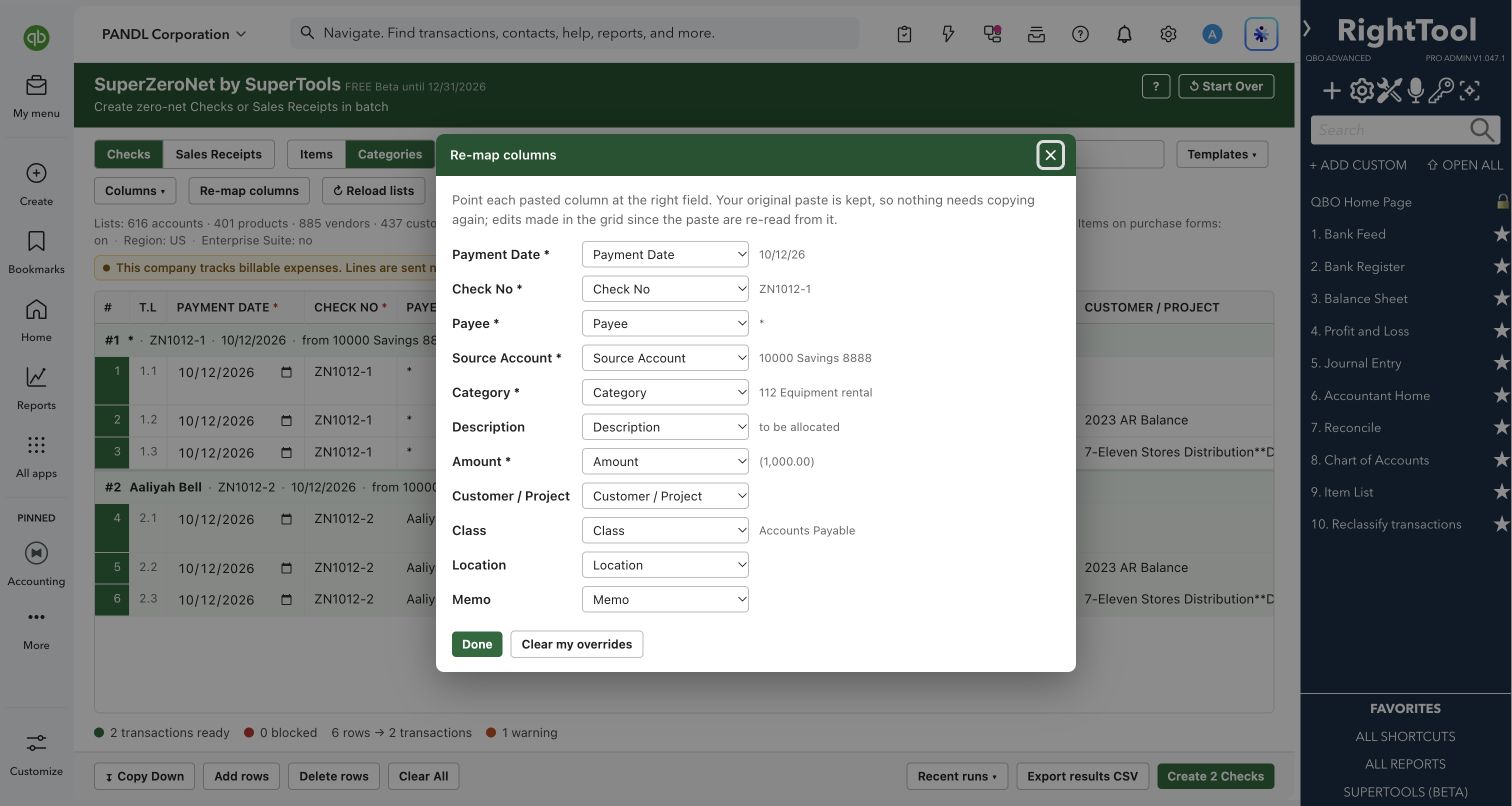Click RightTool key icon
This screenshot has width=1512, height=806.
click(x=1441, y=91)
